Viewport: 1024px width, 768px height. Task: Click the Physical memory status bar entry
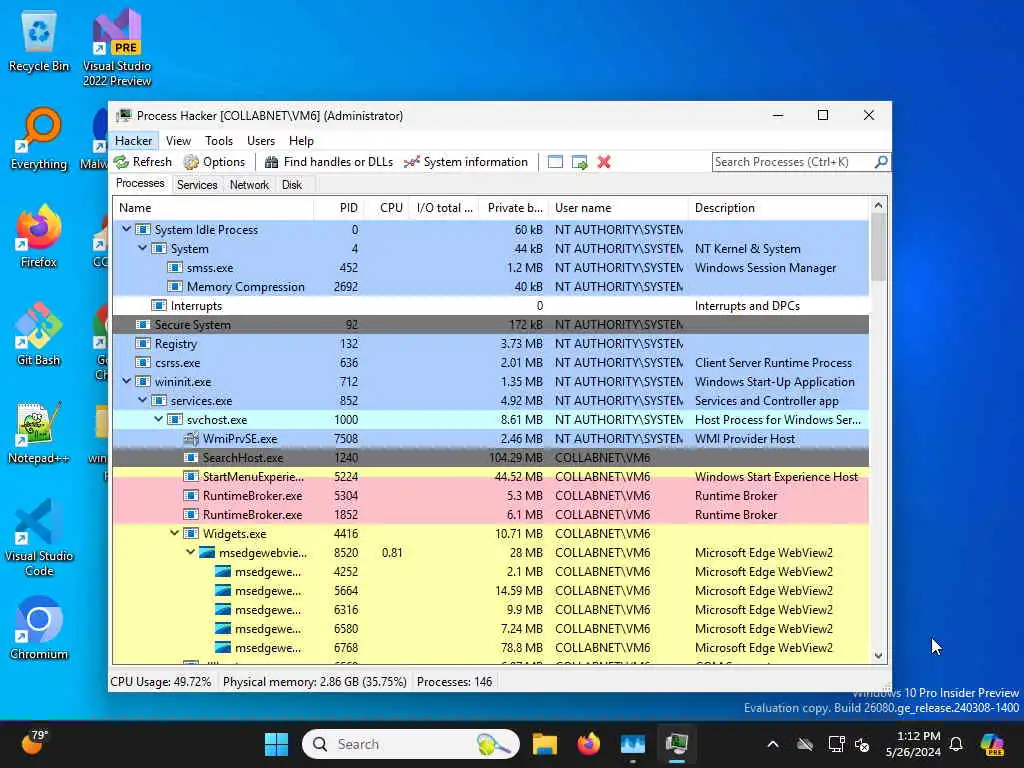315,682
